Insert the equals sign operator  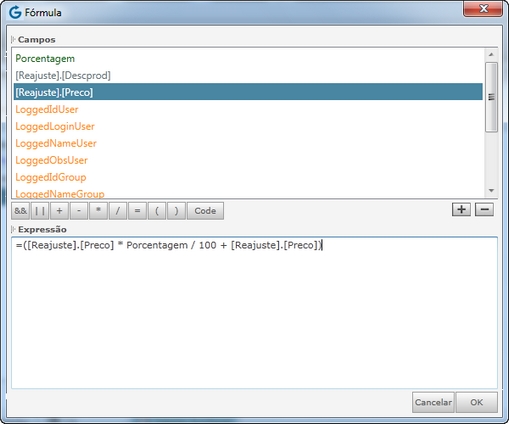pyautogui.click(x=137, y=211)
